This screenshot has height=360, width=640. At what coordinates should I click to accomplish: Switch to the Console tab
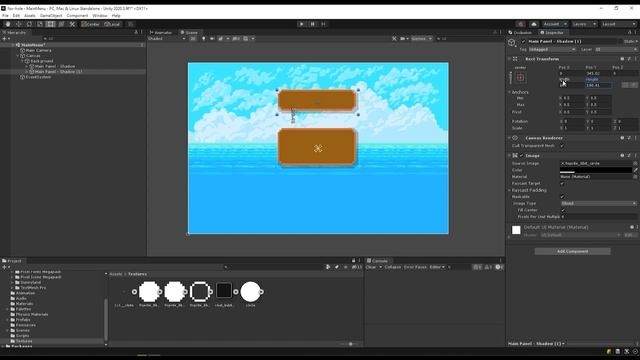[378, 260]
